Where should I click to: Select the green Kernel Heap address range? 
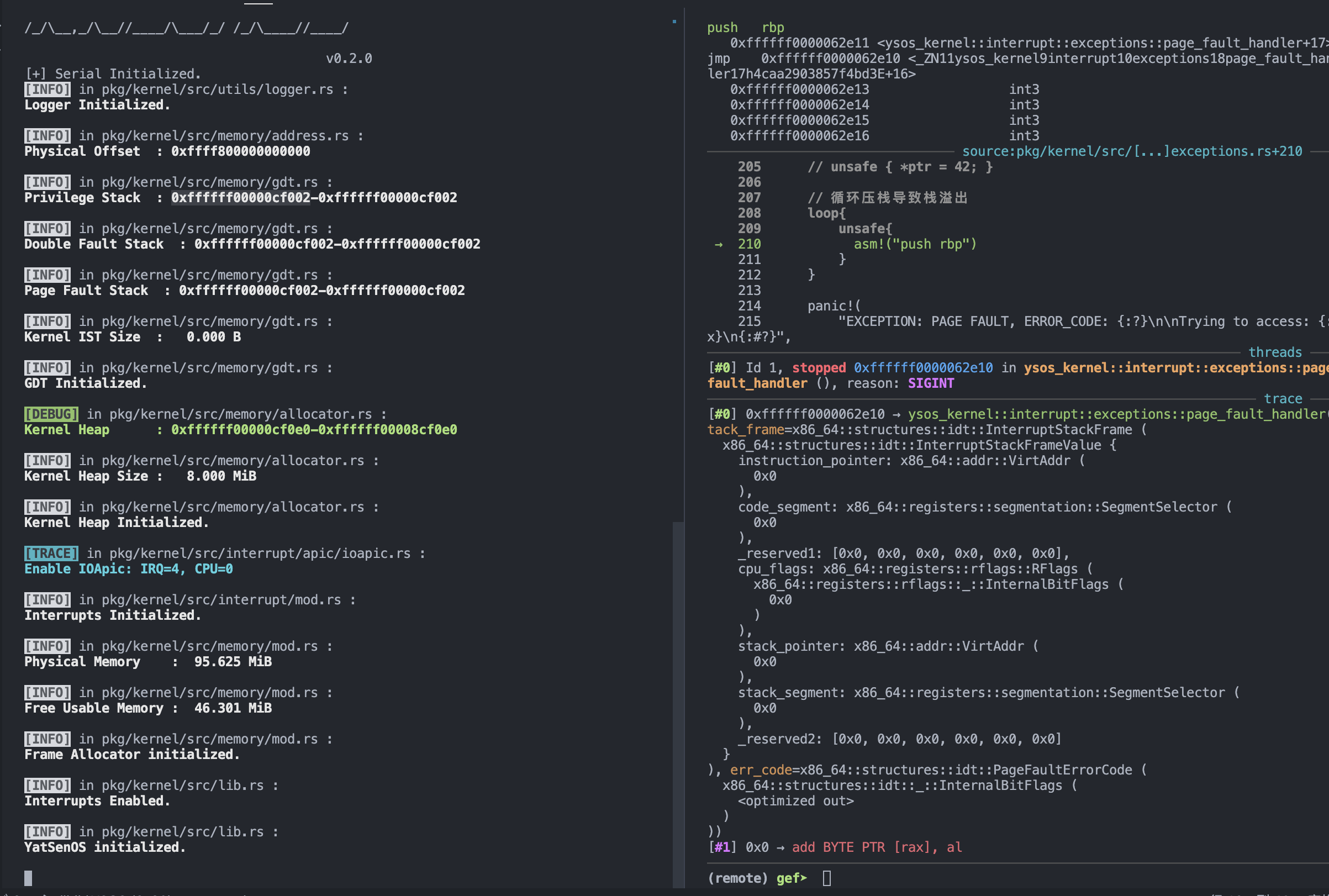tap(314, 429)
